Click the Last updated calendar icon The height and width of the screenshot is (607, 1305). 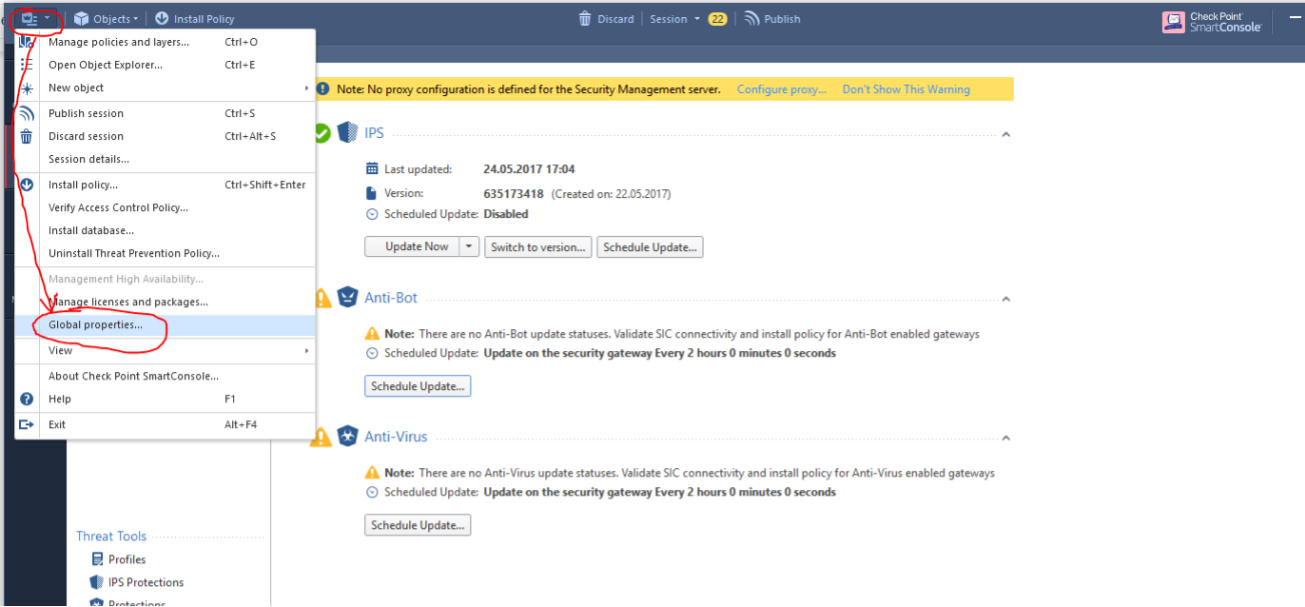(372, 169)
